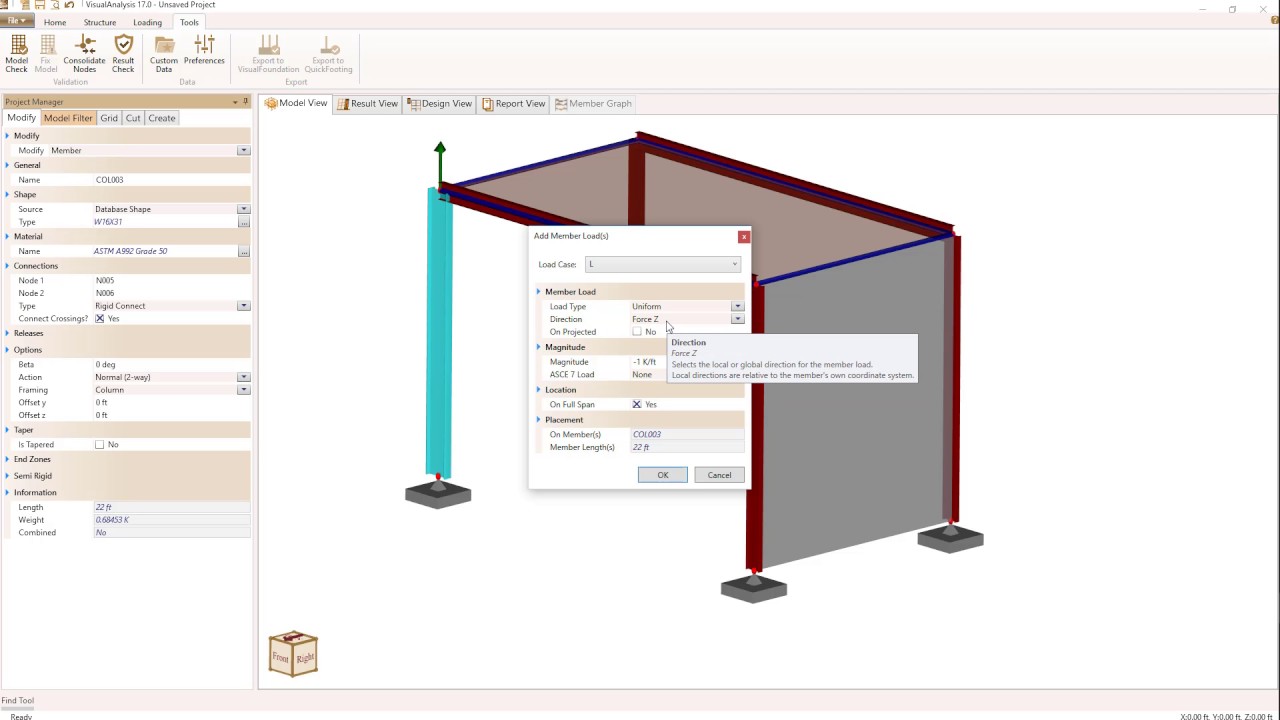Switch to the Structure ribbon tab

[x=100, y=22]
